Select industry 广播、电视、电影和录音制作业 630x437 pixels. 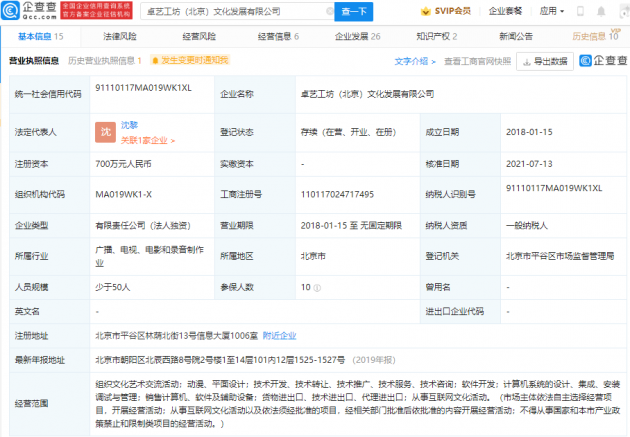[x=149, y=256]
